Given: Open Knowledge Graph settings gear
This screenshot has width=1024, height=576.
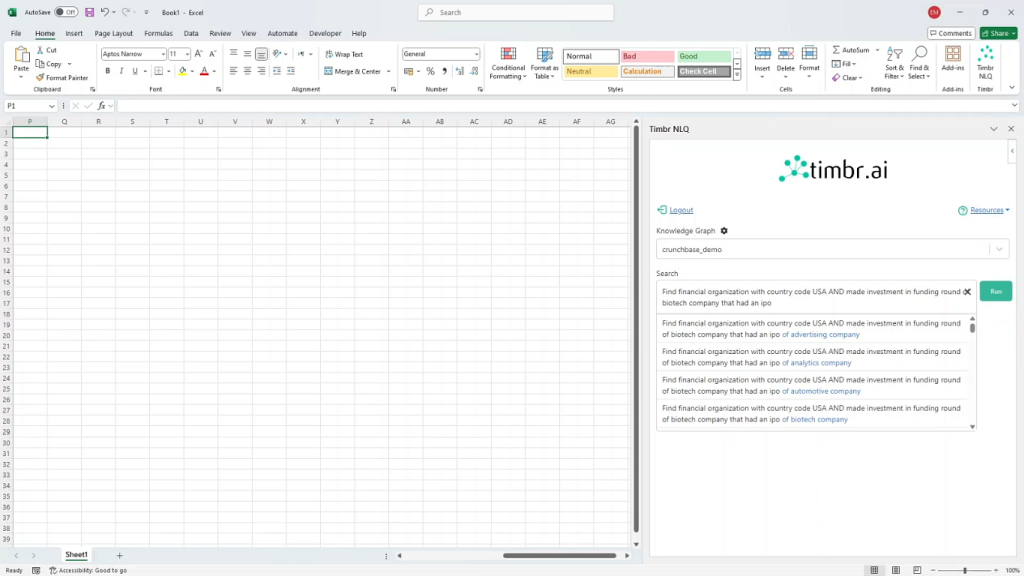Looking at the screenshot, I should [x=724, y=231].
